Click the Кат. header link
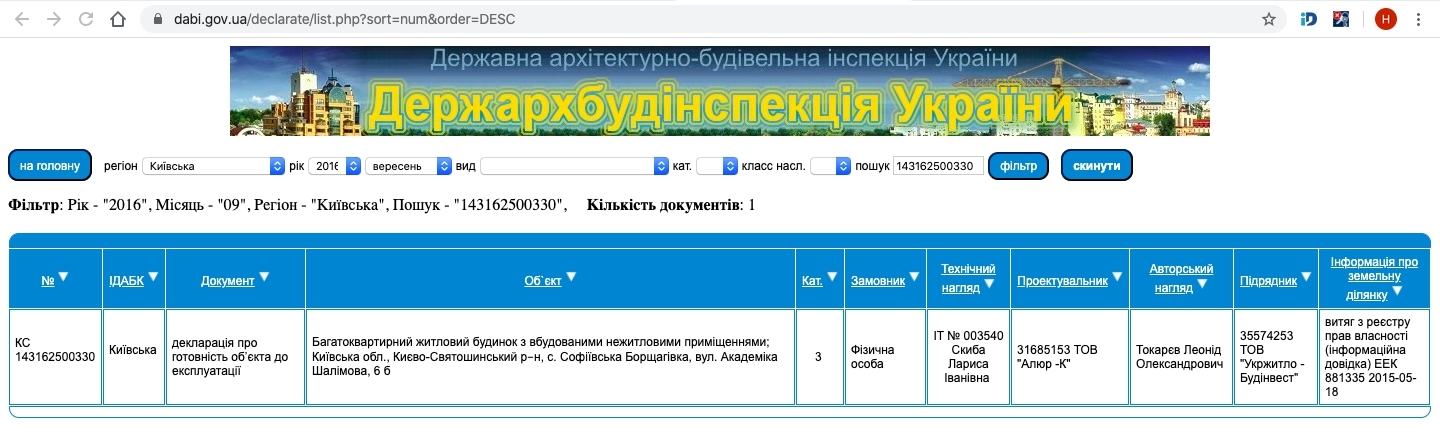 (x=812, y=281)
